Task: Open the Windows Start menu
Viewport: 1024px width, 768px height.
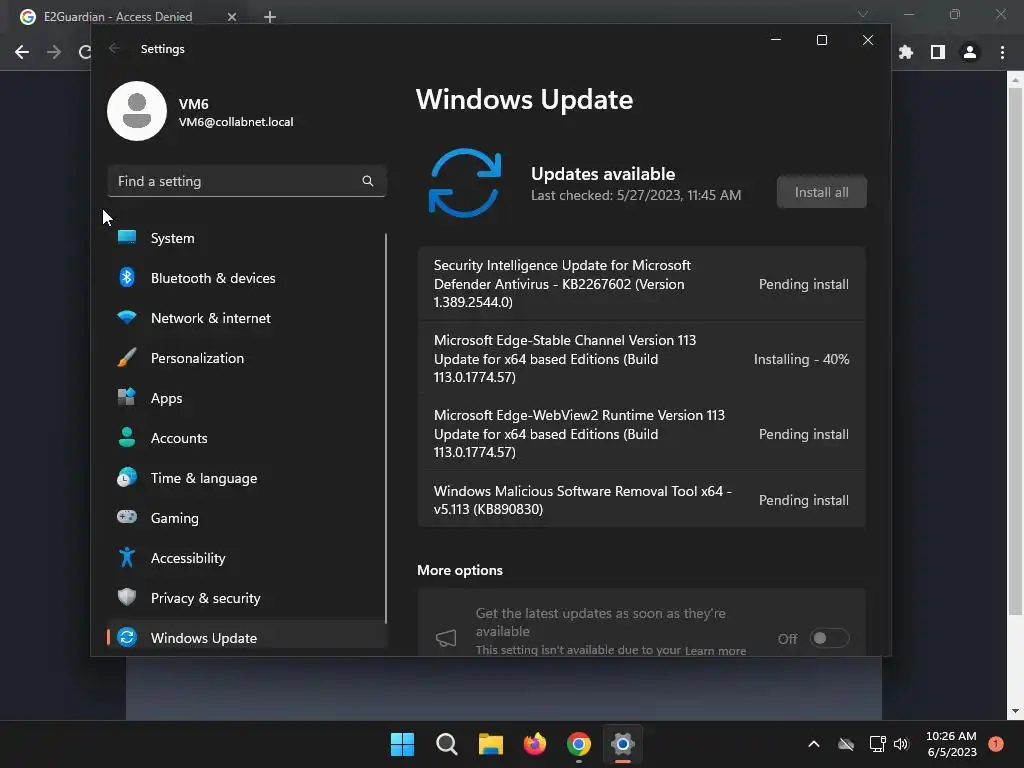Action: click(402, 744)
